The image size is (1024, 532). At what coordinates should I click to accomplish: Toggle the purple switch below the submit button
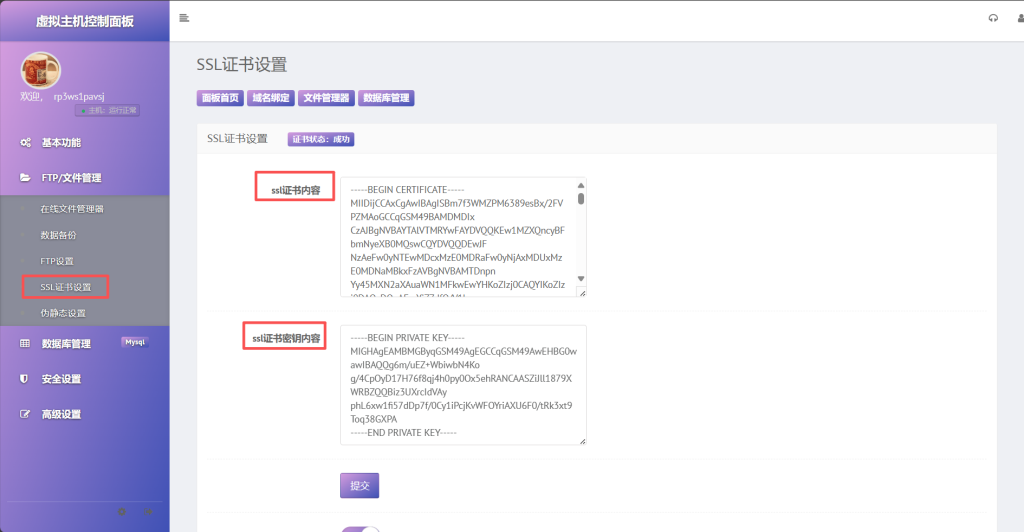pyautogui.click(x=360, y=529)
